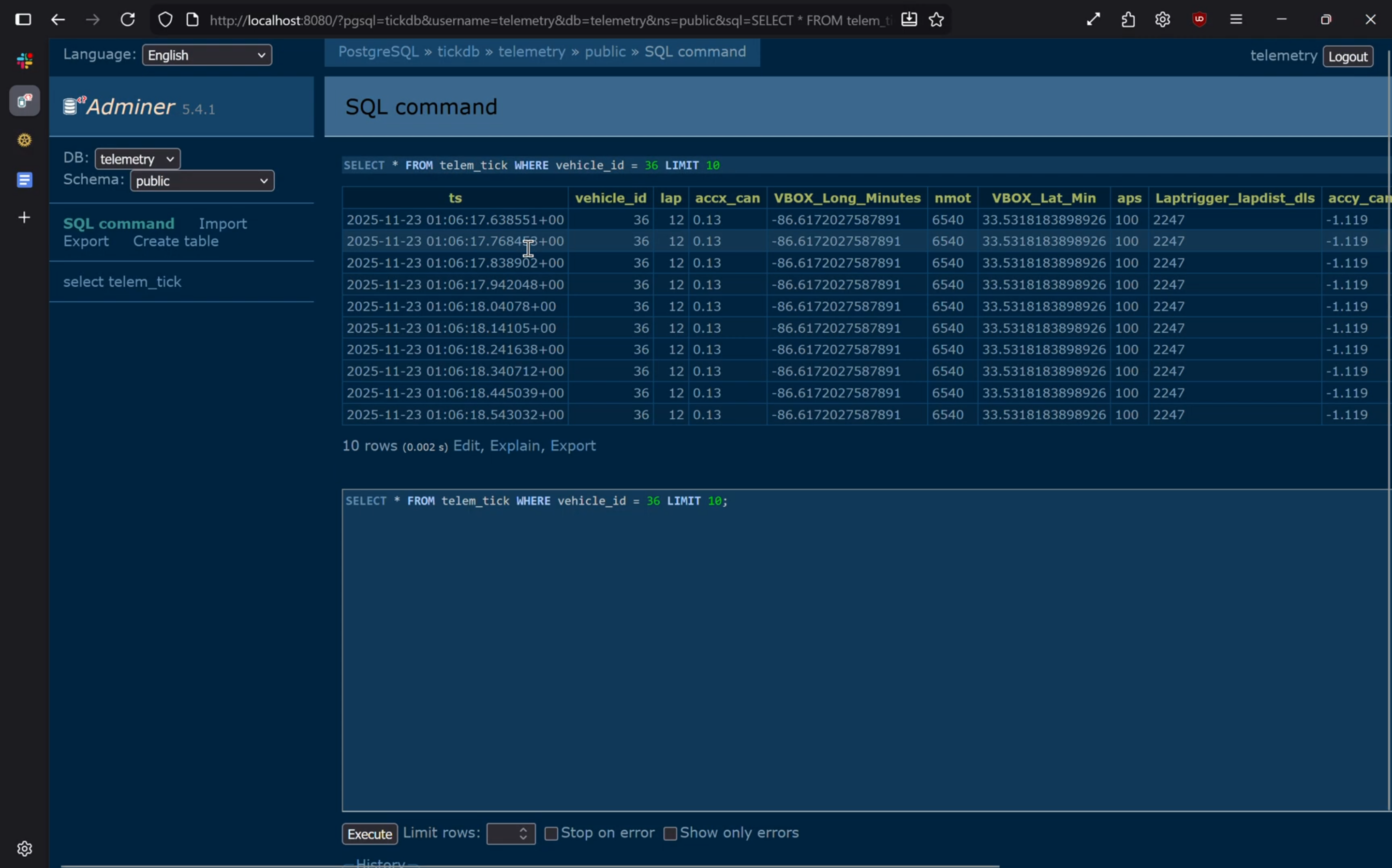Open Create table in sidebar menu
The image size is (1392, 868).
pyautogui.click(x=176, y=241)
